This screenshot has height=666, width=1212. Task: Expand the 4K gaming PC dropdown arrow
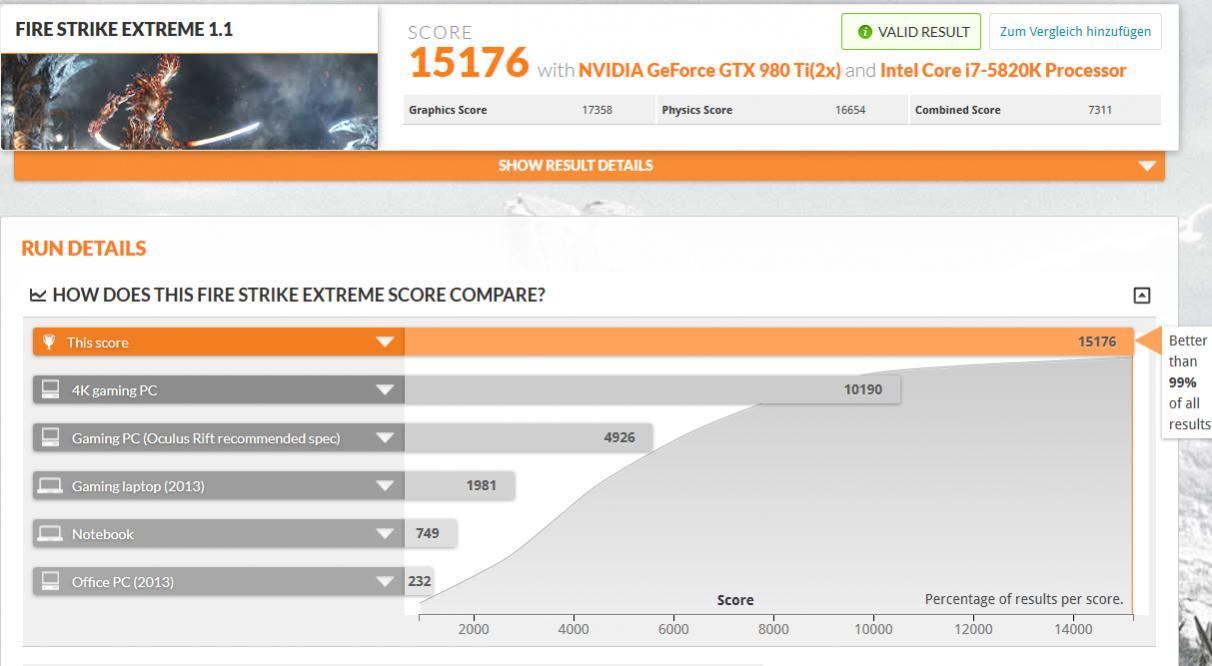pyautogui.click(x=385, y=390)
